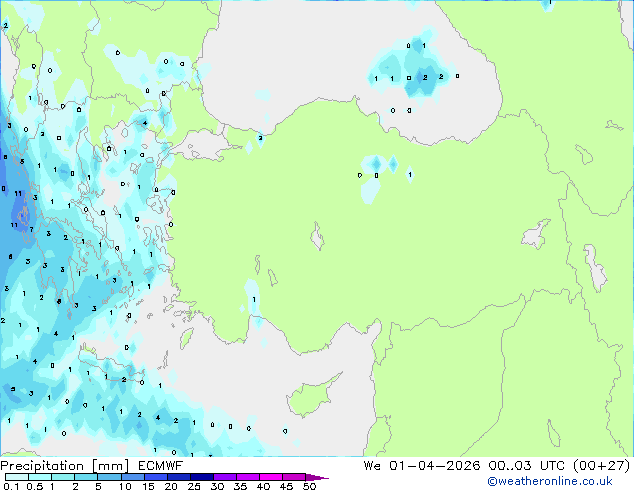Click Cyprus island on the map

click(309, 397)
